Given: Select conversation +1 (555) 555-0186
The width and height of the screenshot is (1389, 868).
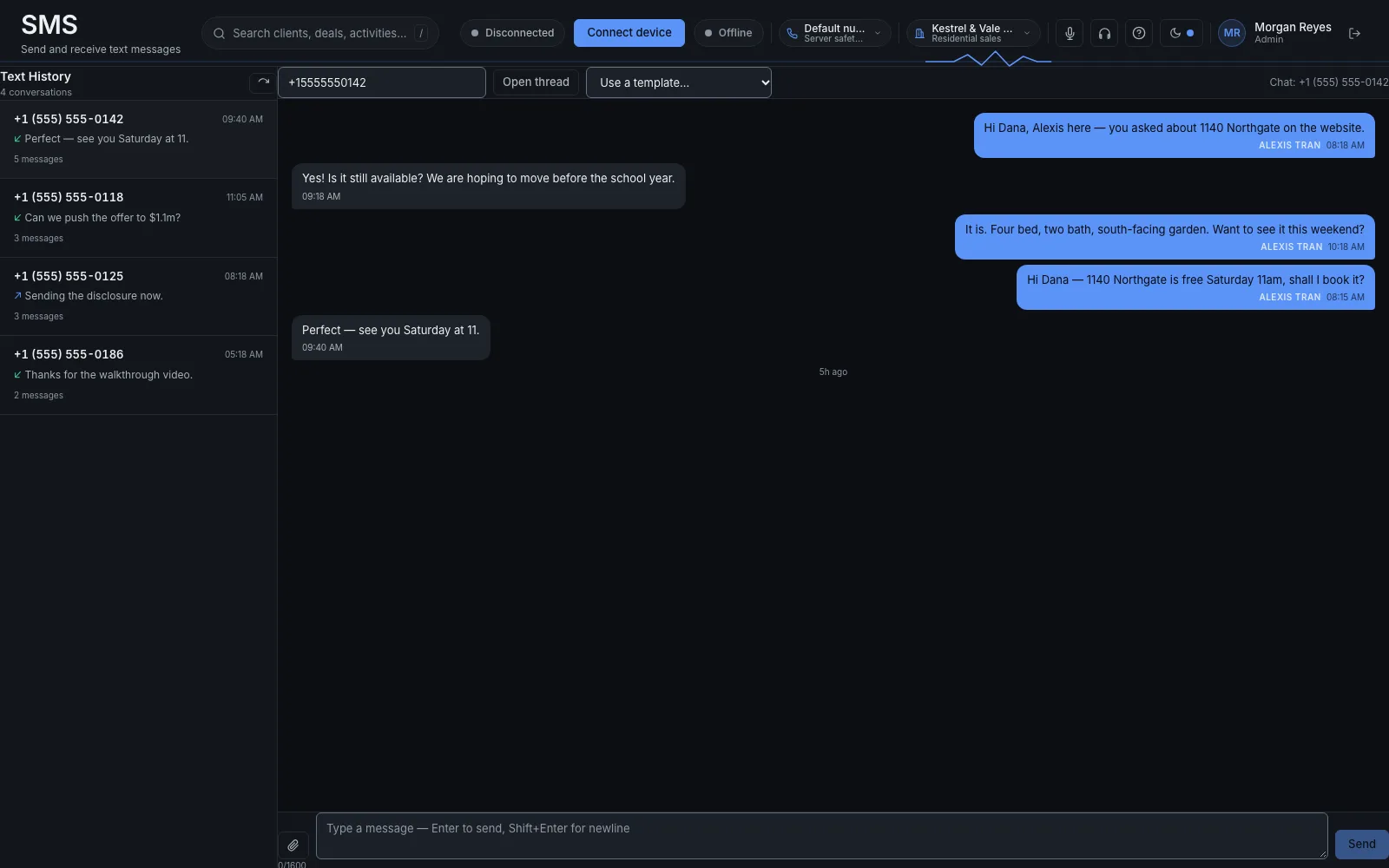Looking at the screenshot, I should tap(139, 375).
